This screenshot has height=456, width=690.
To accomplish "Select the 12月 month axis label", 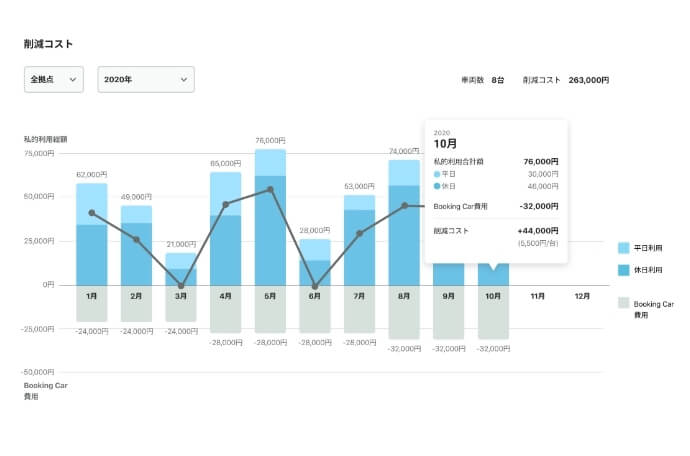I will coord(582,296).
